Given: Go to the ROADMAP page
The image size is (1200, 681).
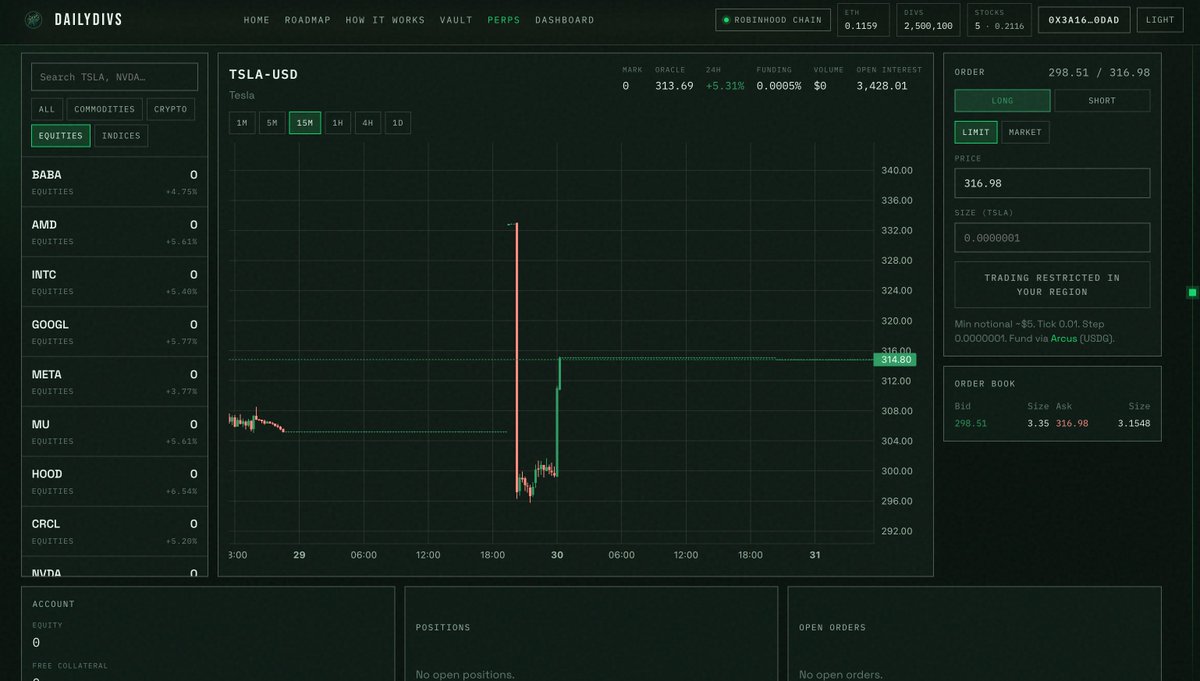Looking at the screenshot, I should [x=308, y=20].
